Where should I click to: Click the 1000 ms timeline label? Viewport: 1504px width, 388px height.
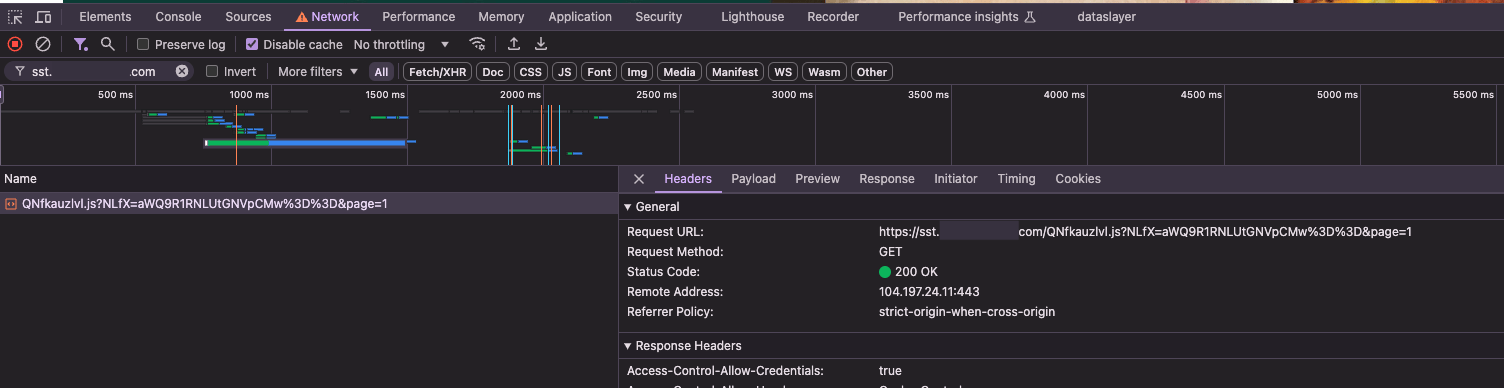click(249, 95)
